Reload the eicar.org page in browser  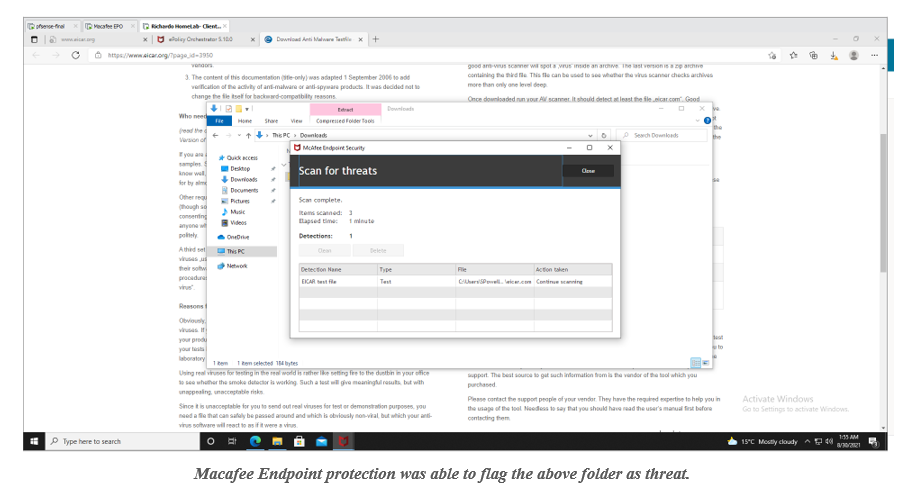point(75,55)
